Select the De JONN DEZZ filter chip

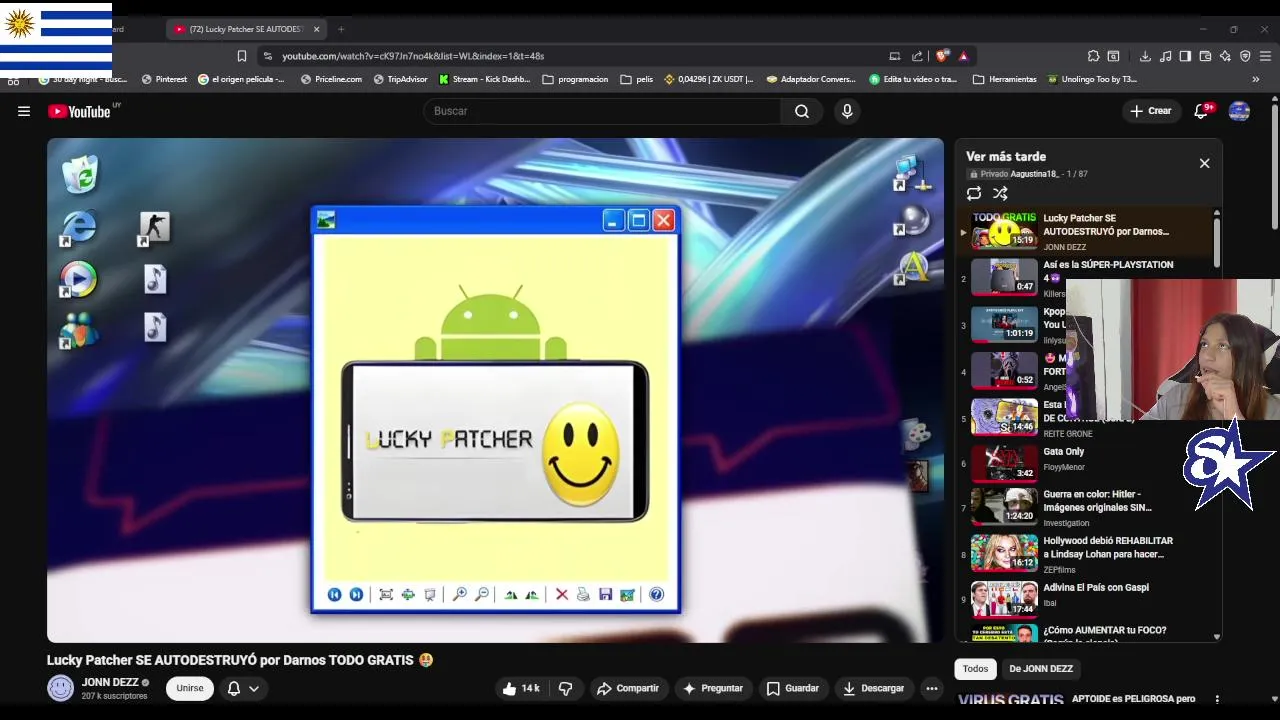[x=1040, y=669]
